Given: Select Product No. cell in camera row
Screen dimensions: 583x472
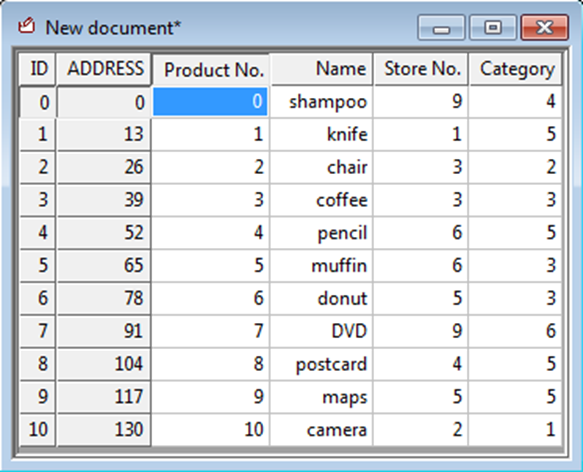Looking at the screenshot, I should [x=210, y=429].
